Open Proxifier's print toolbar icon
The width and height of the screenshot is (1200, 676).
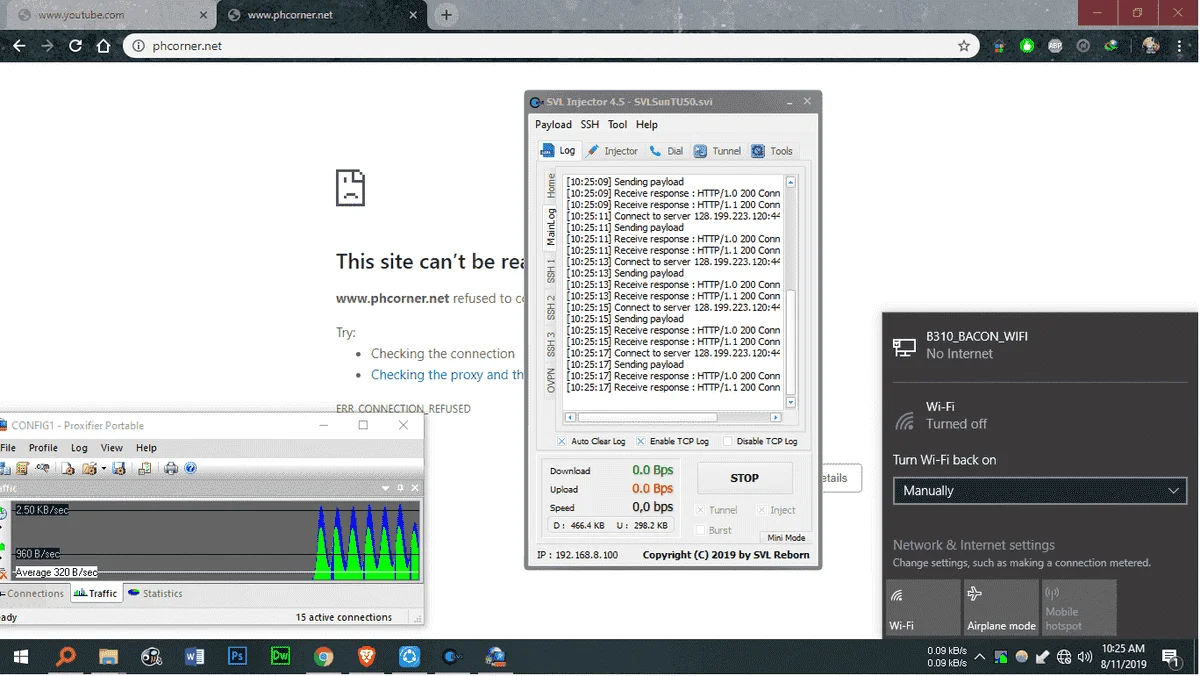pyautogui.click(x=171, y=468)
